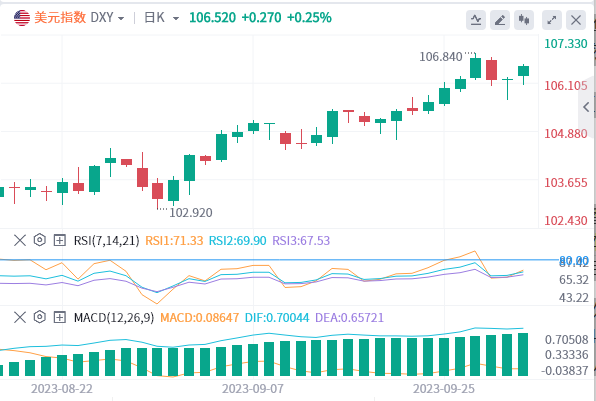The width and height of the screenshot is (596, 401).
Task: Switch chart type with candlestick icon
Action: pos(524,20)
